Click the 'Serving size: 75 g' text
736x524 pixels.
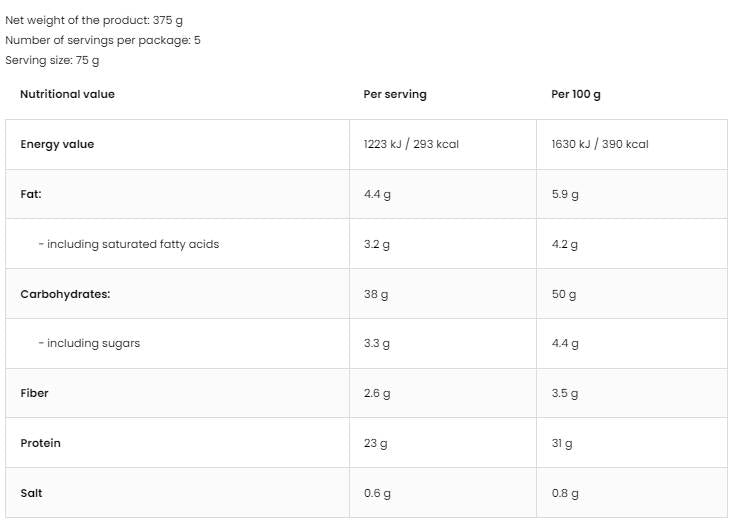(x=52, y=60)
